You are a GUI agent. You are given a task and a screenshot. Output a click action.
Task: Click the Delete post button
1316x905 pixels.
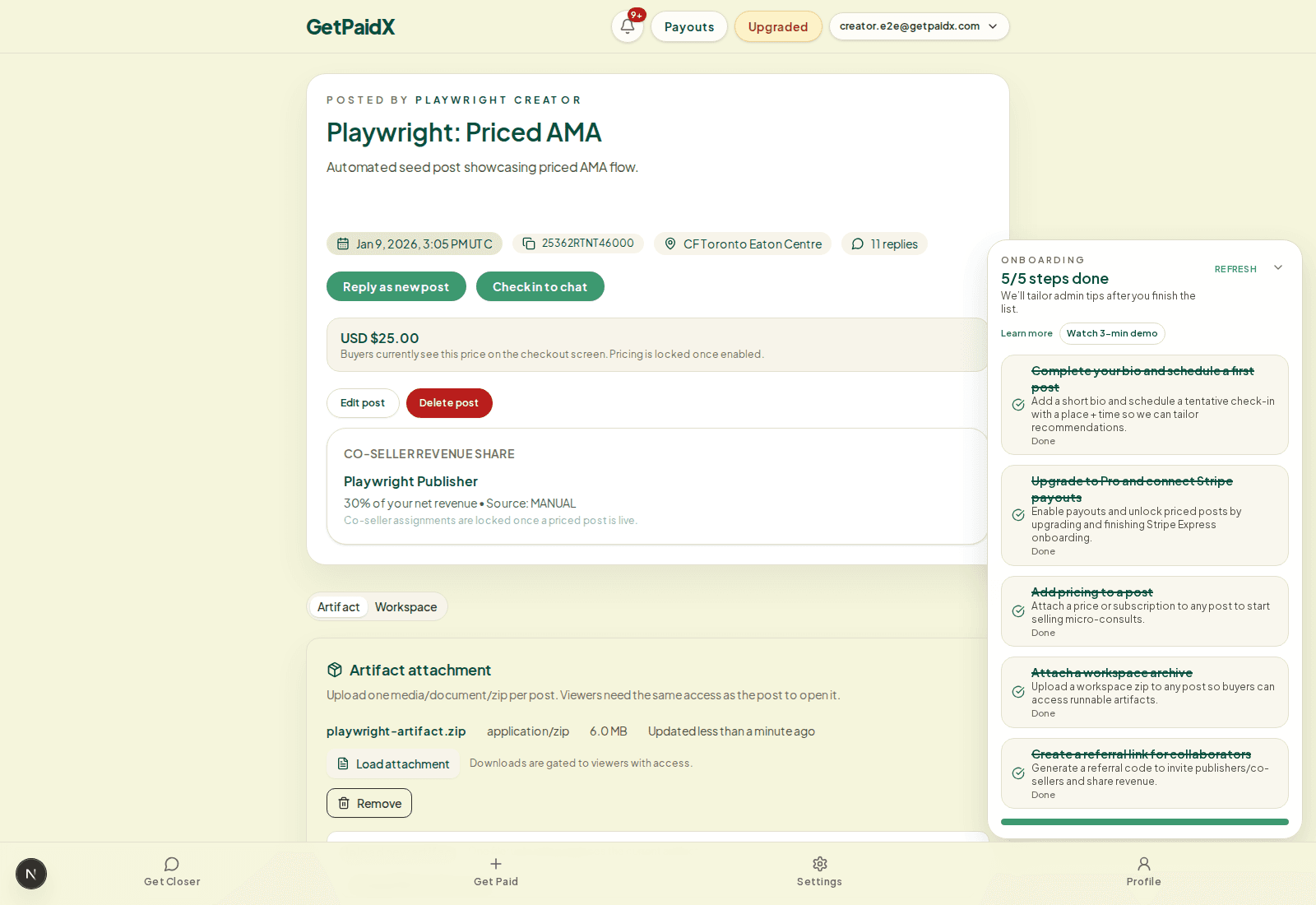pos(449,403)
